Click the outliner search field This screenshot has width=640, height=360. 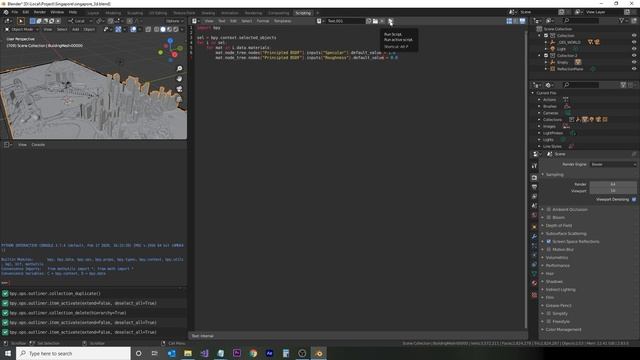pyautogui.click(x=581, y=20)
